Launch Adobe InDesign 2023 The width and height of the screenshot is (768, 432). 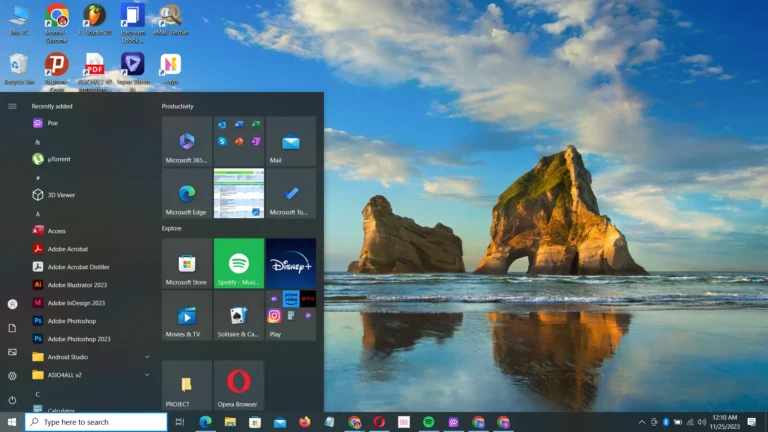coord(91,303)
